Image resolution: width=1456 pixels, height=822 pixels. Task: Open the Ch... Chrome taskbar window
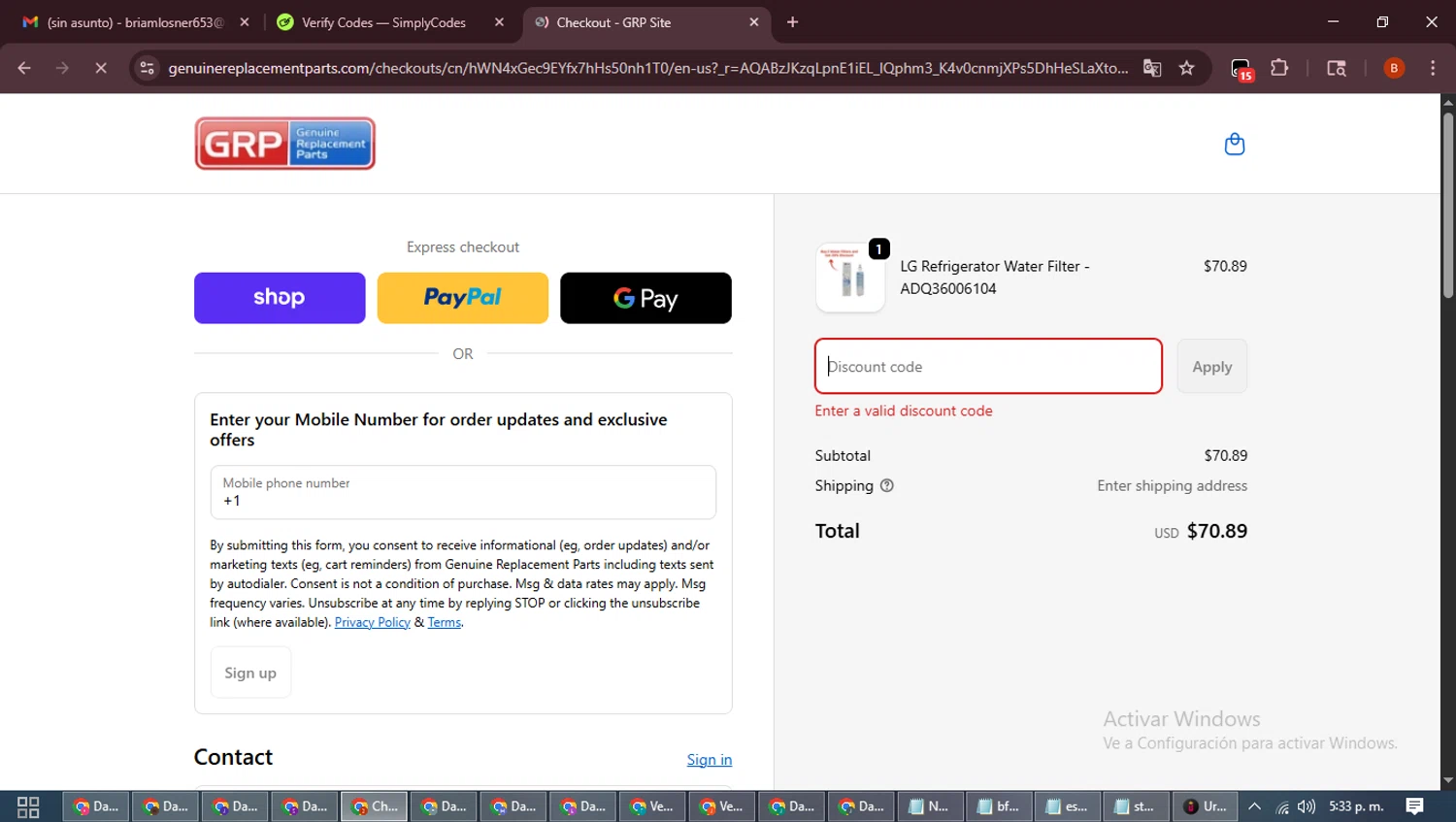tap(375, 806)
